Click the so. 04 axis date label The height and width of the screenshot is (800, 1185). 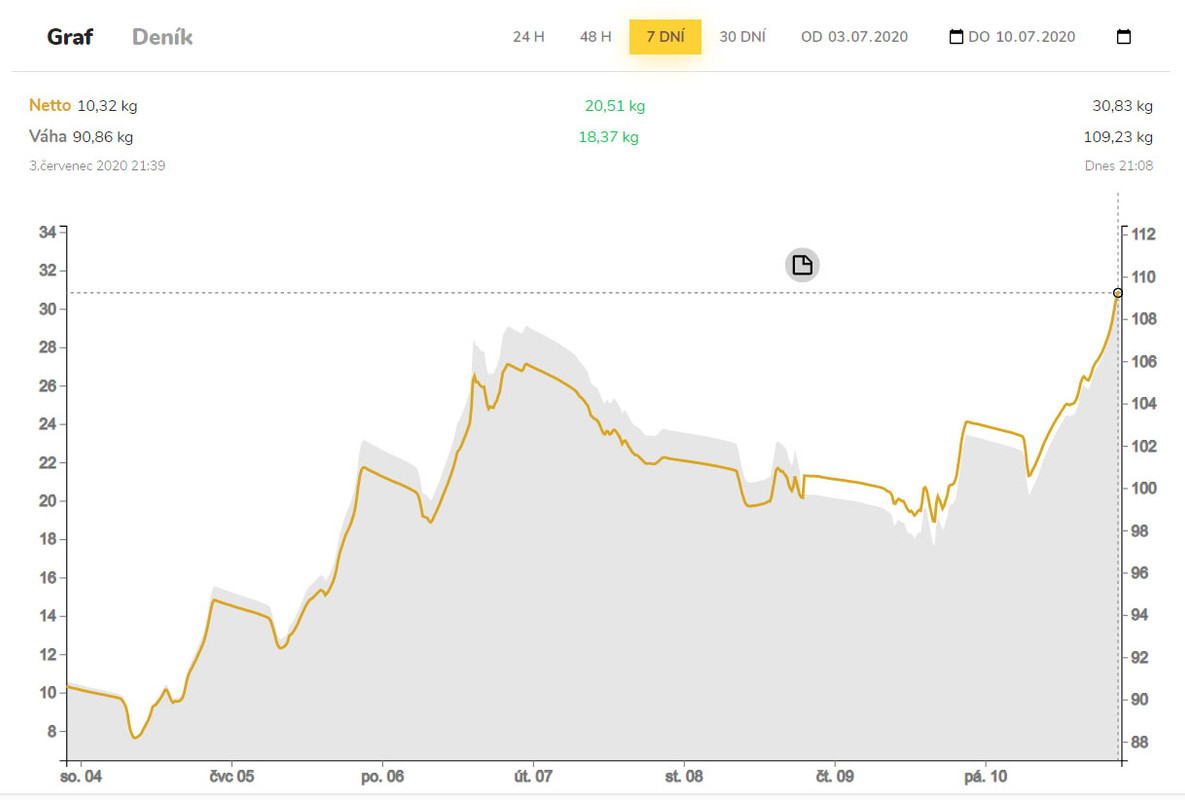point(81,777)
